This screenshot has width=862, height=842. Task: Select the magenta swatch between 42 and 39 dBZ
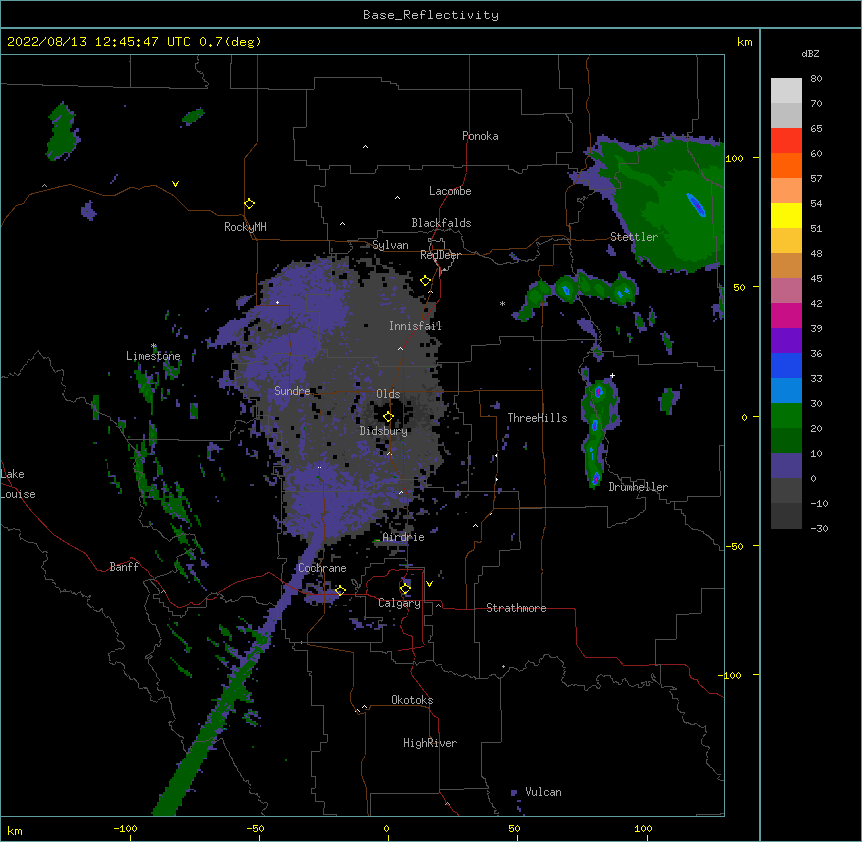(786, 315)
